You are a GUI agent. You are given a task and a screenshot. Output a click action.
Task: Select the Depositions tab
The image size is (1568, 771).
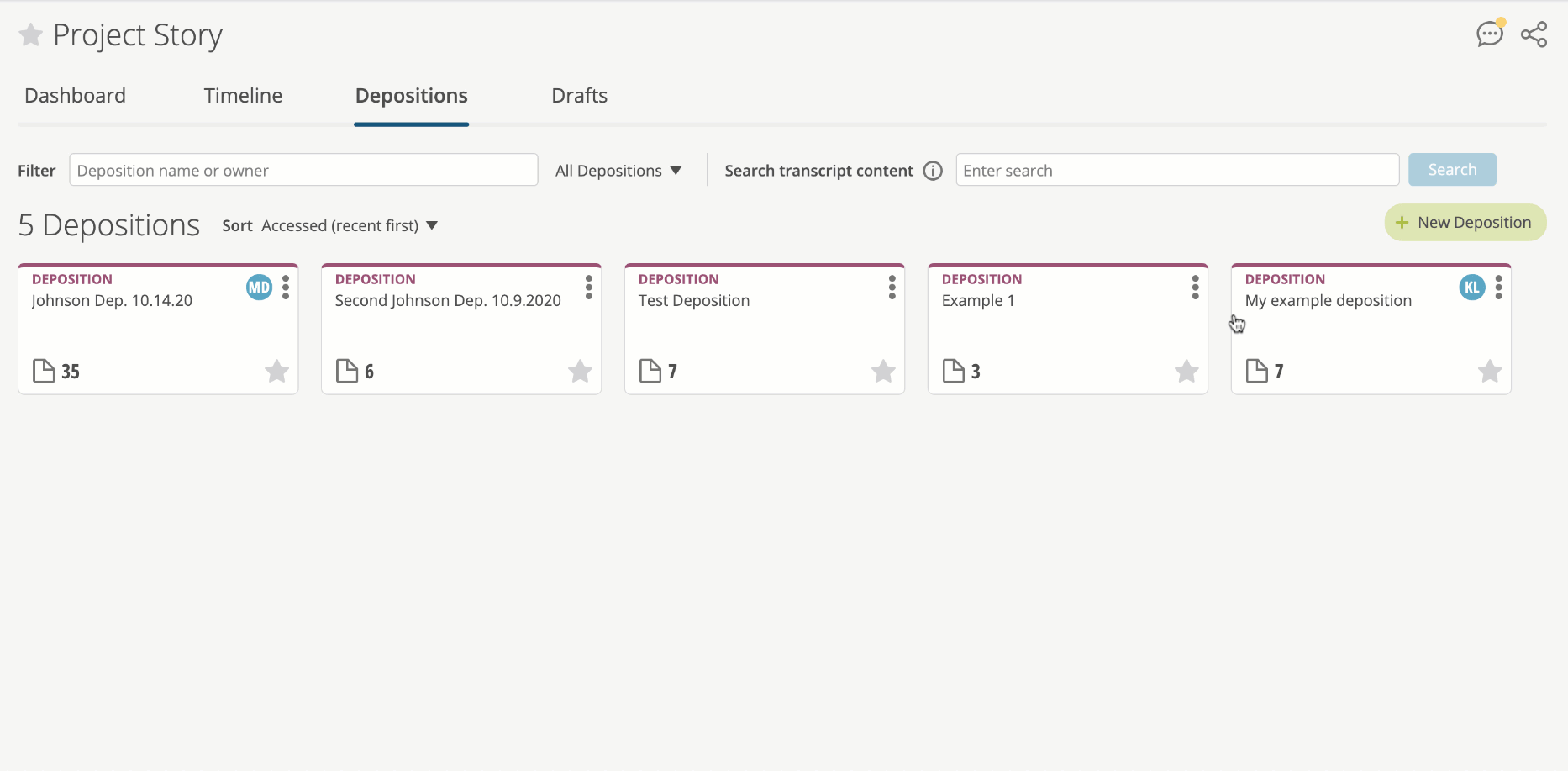pos(411,96)
